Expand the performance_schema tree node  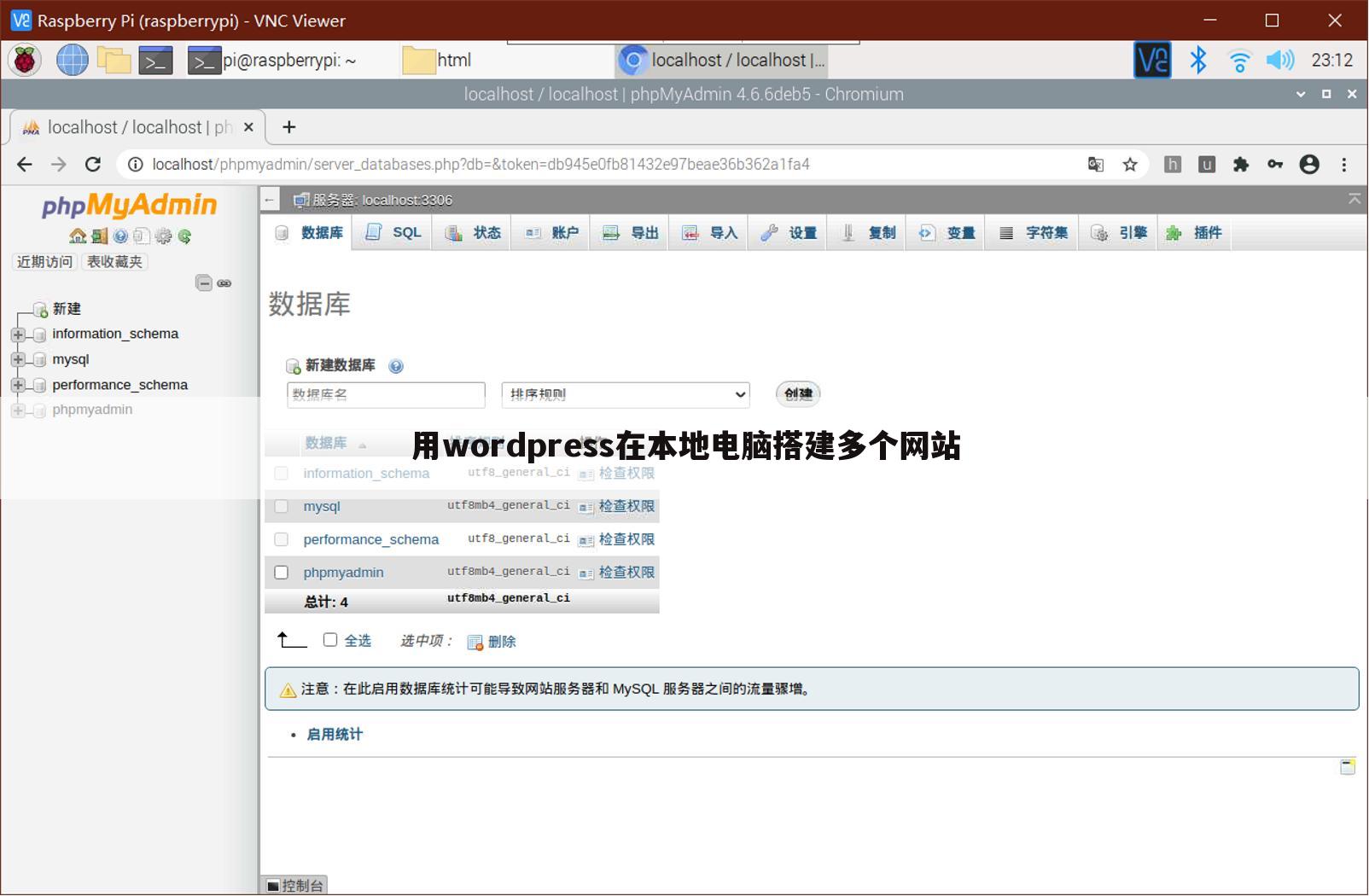(19, 385)
